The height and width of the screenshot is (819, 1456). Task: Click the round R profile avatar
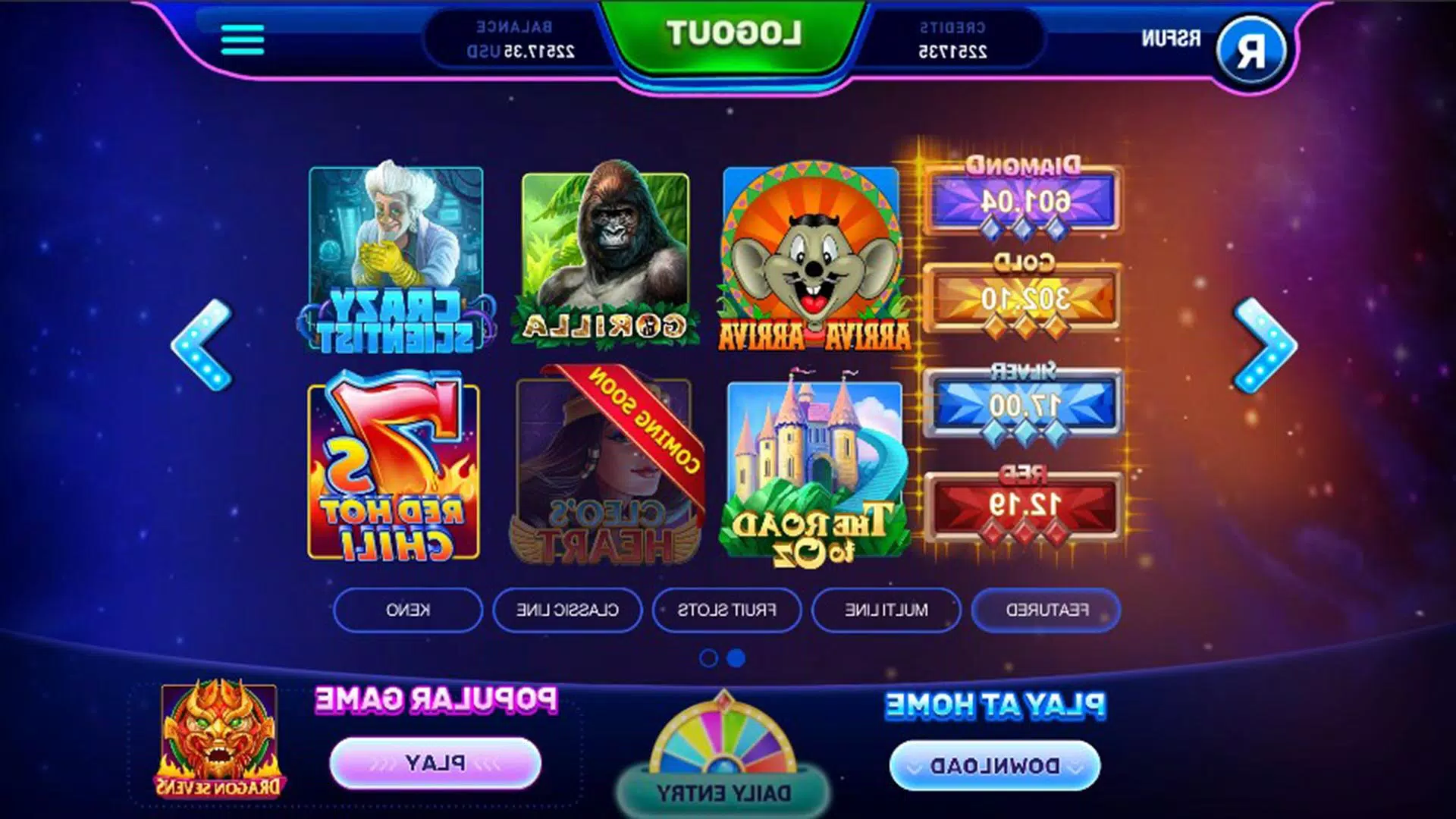click(1250, 50)
